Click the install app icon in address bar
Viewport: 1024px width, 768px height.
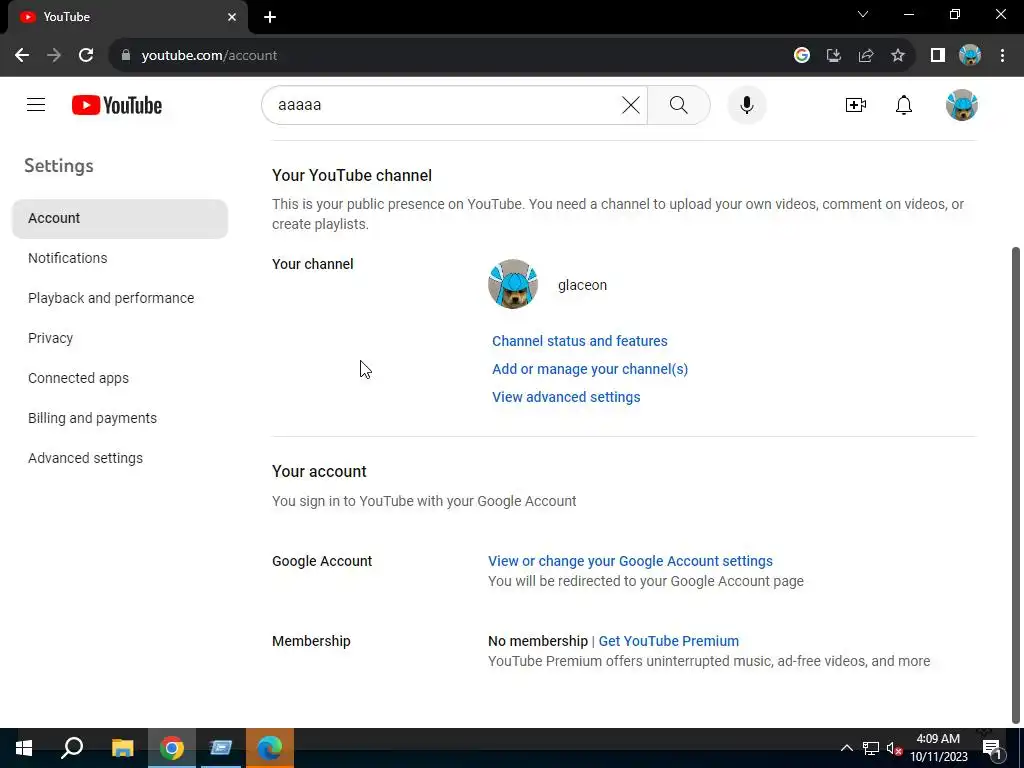(833, 56)
